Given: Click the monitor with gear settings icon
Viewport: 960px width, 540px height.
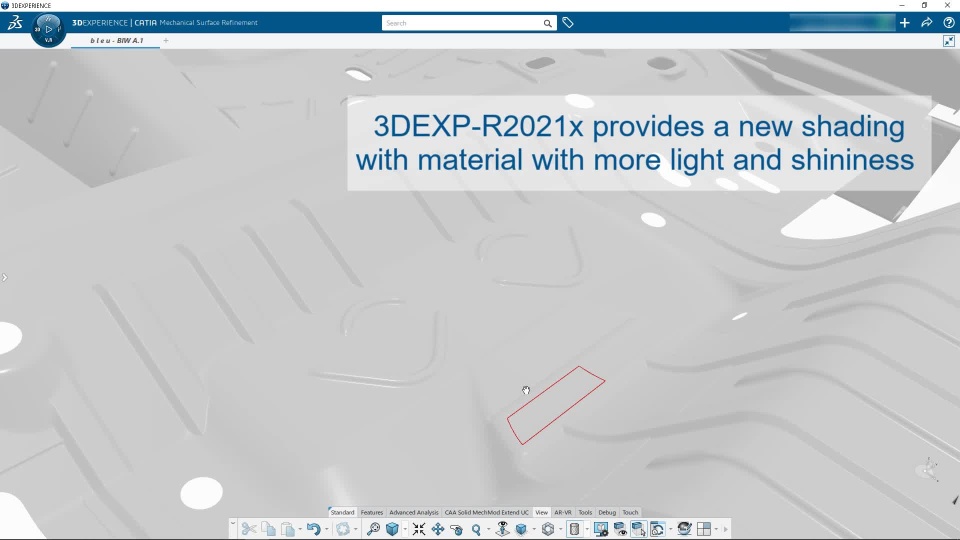Looking at the screenshot, I should [x=601, y=529].
